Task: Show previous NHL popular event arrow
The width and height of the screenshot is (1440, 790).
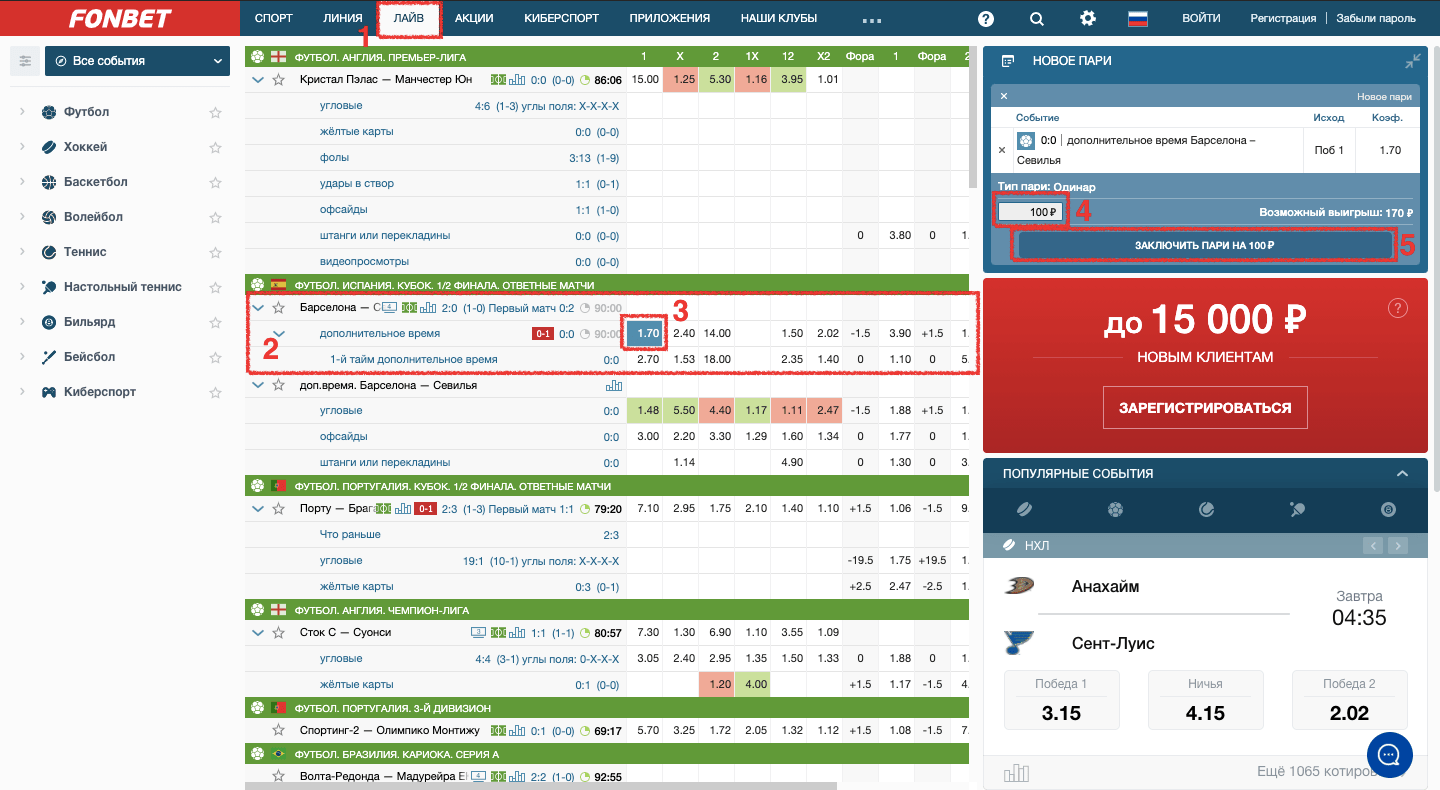Action: pos(1374,546)
